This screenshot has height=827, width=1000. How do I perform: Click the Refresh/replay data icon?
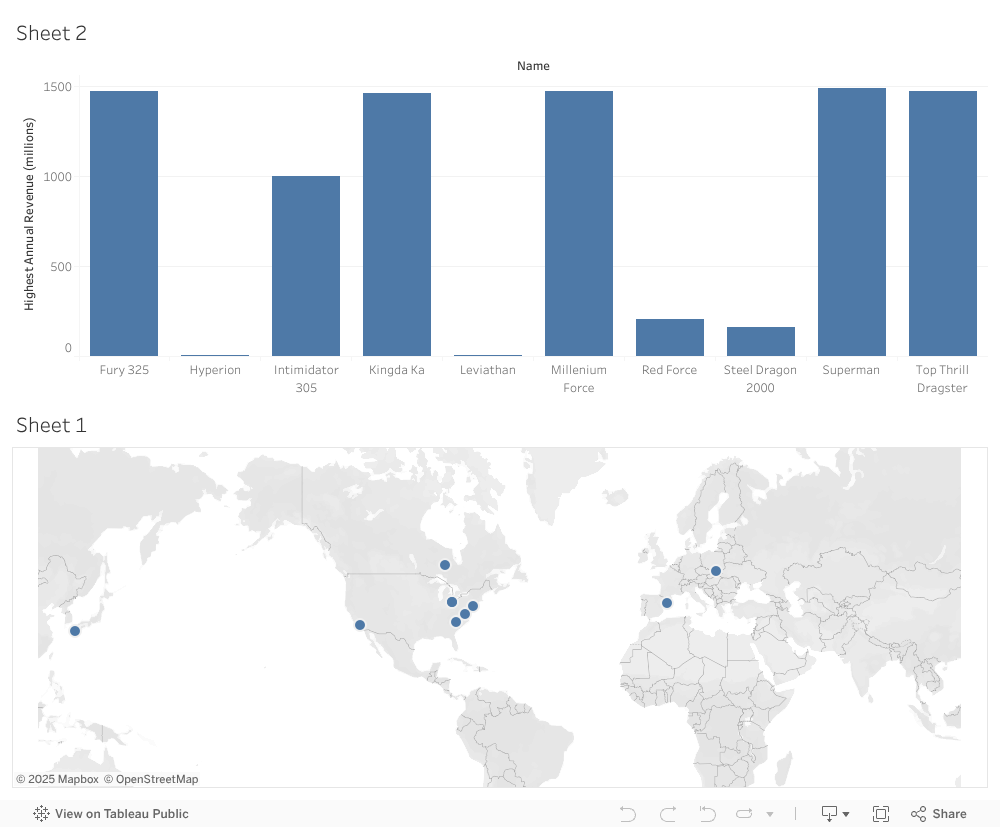[x=744, y=814]
